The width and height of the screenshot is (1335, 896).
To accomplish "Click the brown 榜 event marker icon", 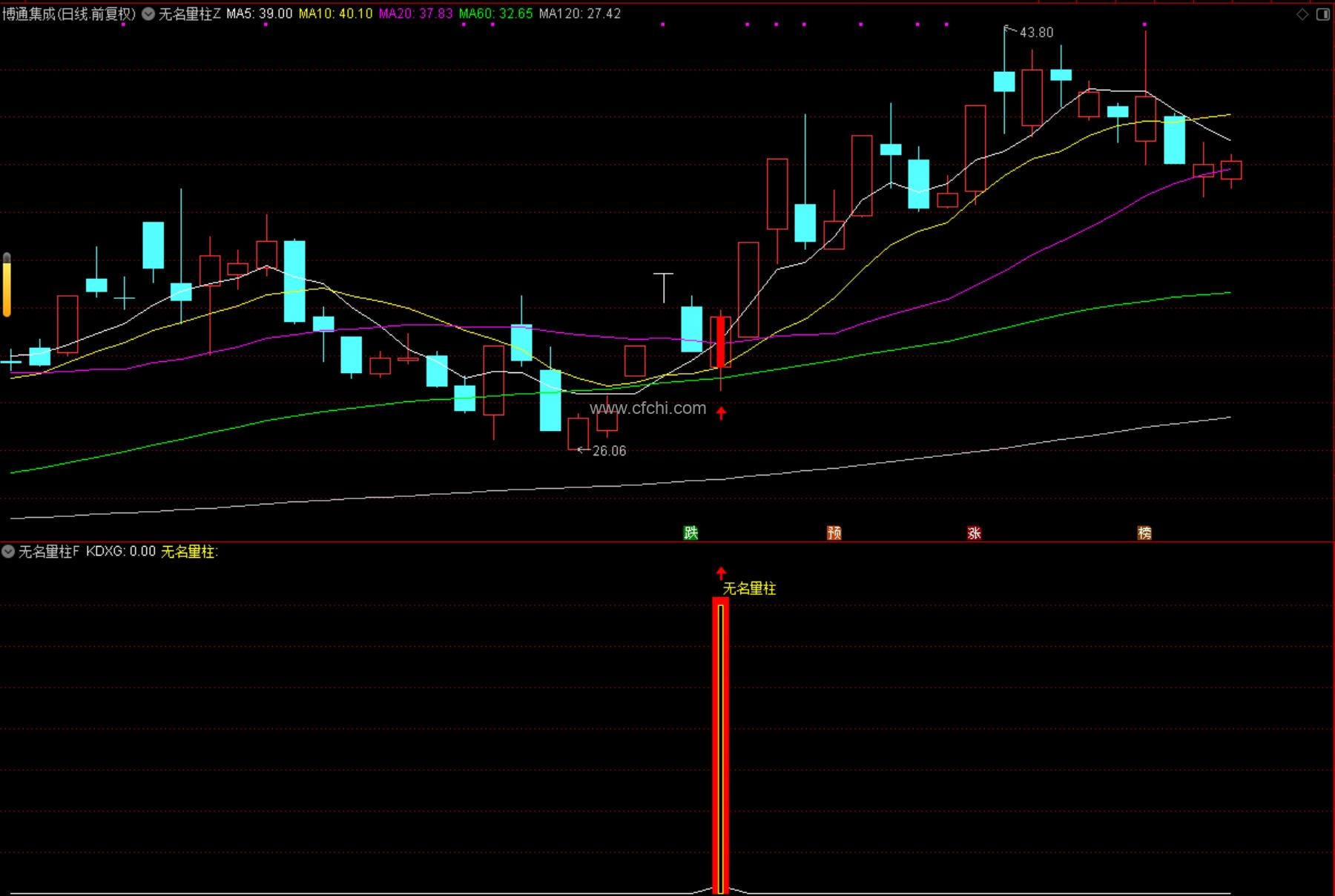I will click(x=1144, y=533).
